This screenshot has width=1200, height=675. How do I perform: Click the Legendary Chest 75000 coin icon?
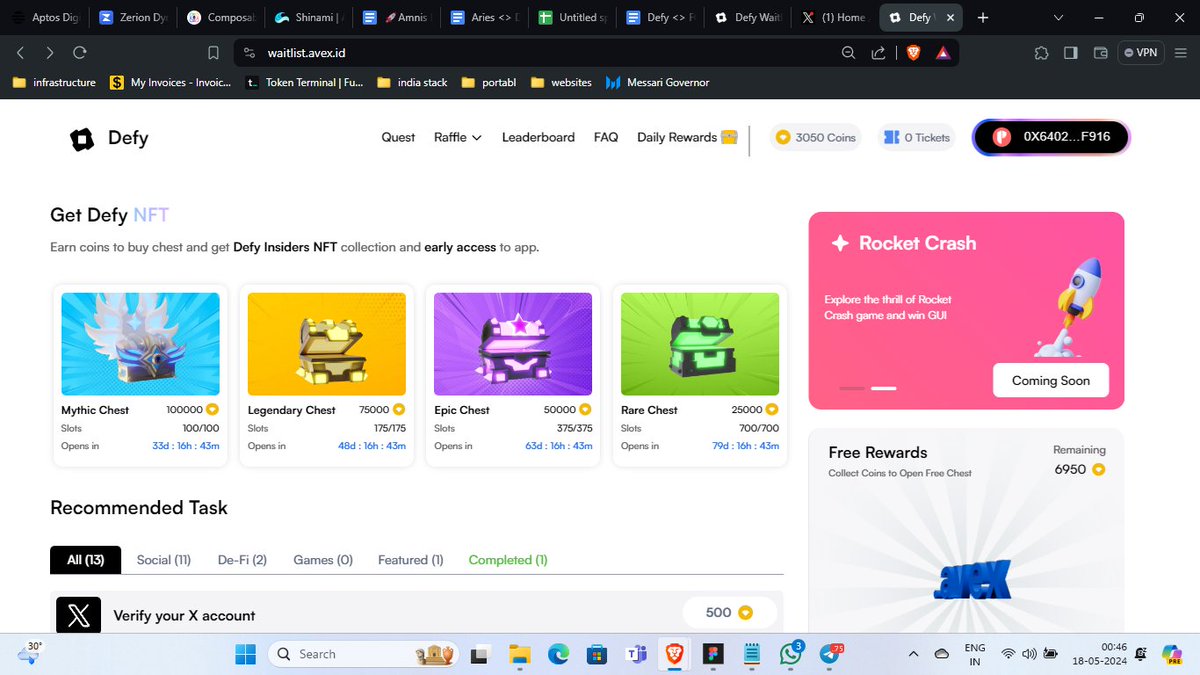398,410
